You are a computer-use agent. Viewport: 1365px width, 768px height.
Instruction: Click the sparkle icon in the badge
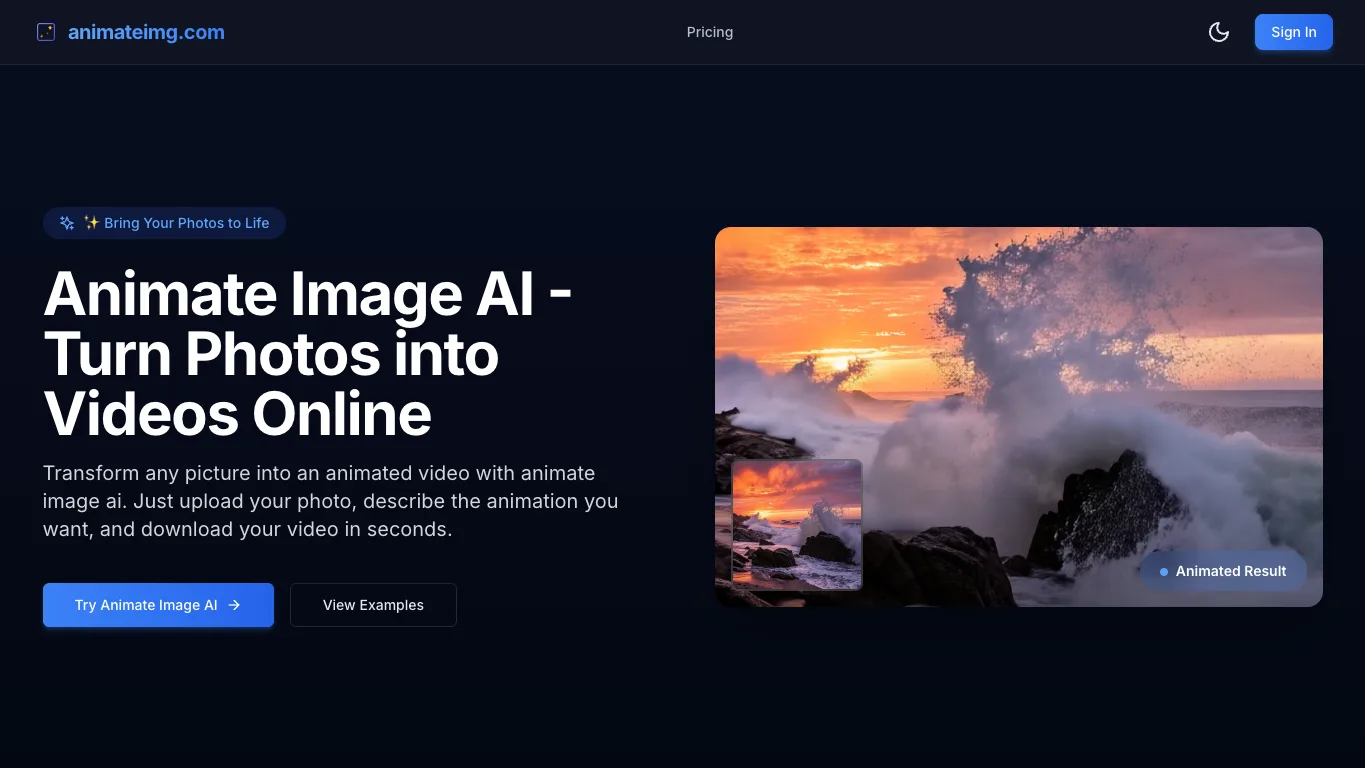67,223
